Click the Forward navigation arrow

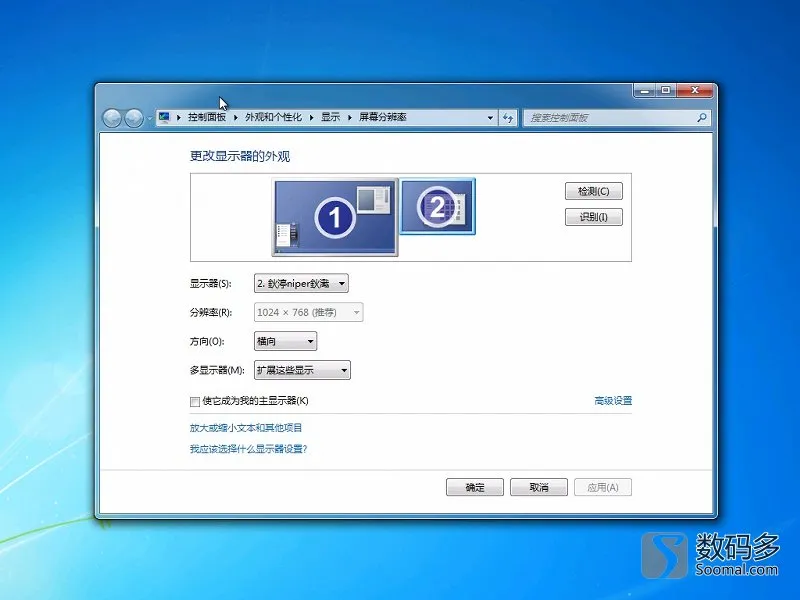(134, 118)
